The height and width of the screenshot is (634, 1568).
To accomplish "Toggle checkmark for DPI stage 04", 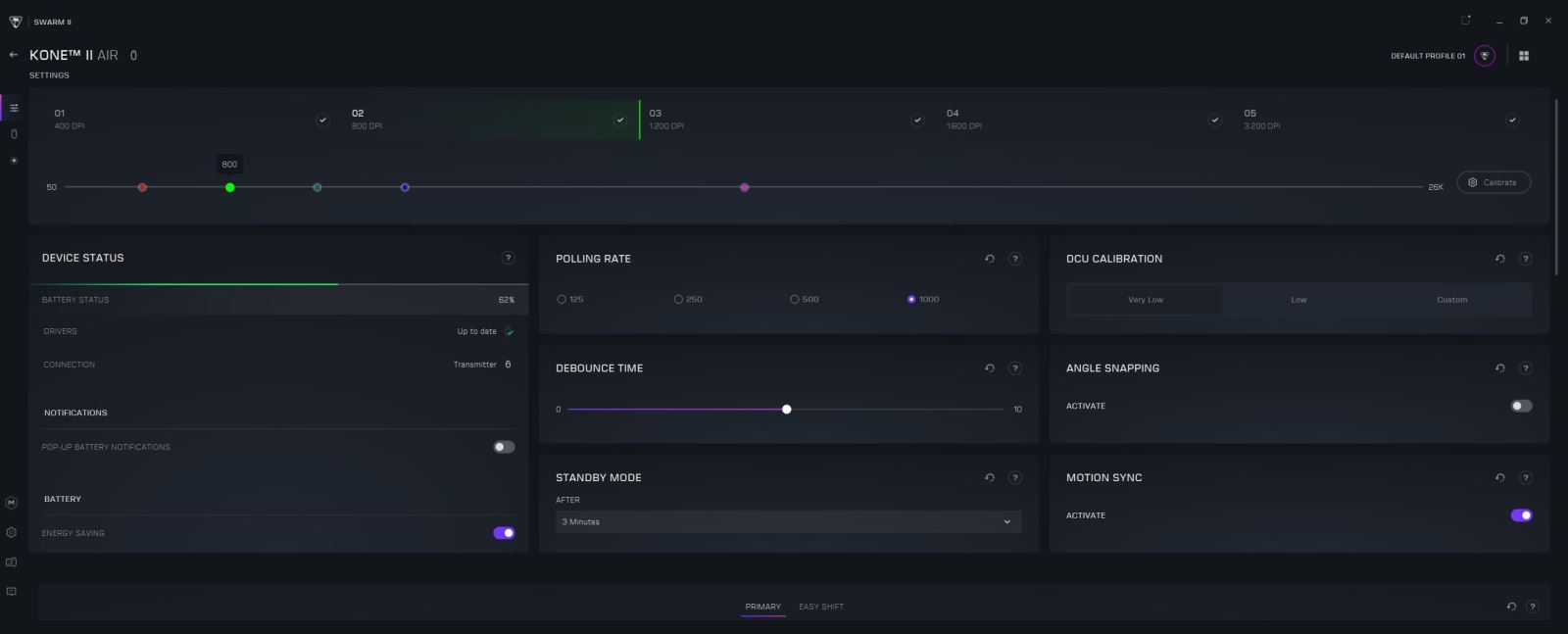I will [x=1215, y=121].
